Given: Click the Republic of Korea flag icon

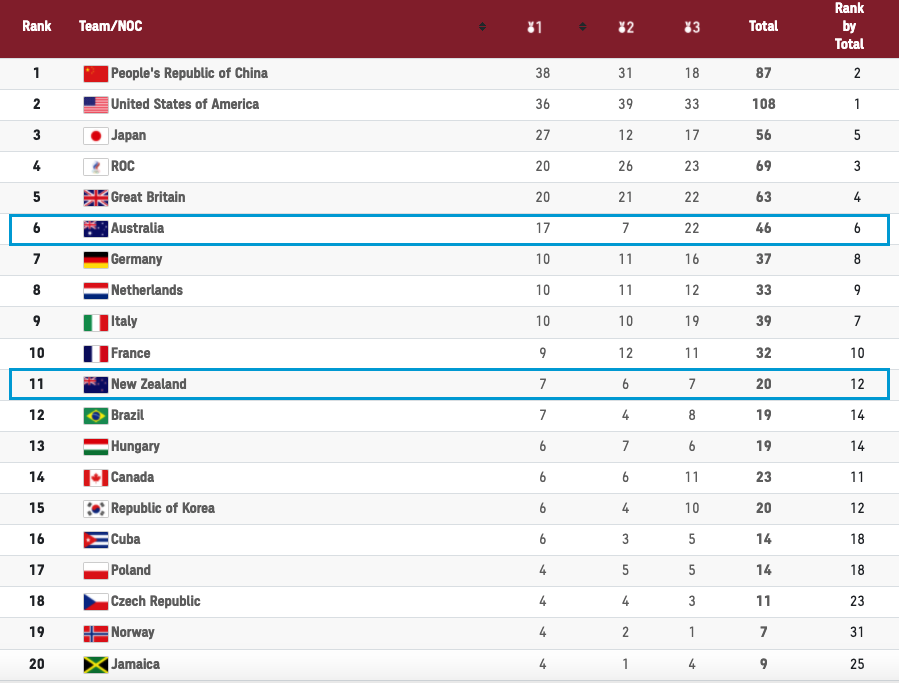Looking at the screenshot, I should 95,509.
